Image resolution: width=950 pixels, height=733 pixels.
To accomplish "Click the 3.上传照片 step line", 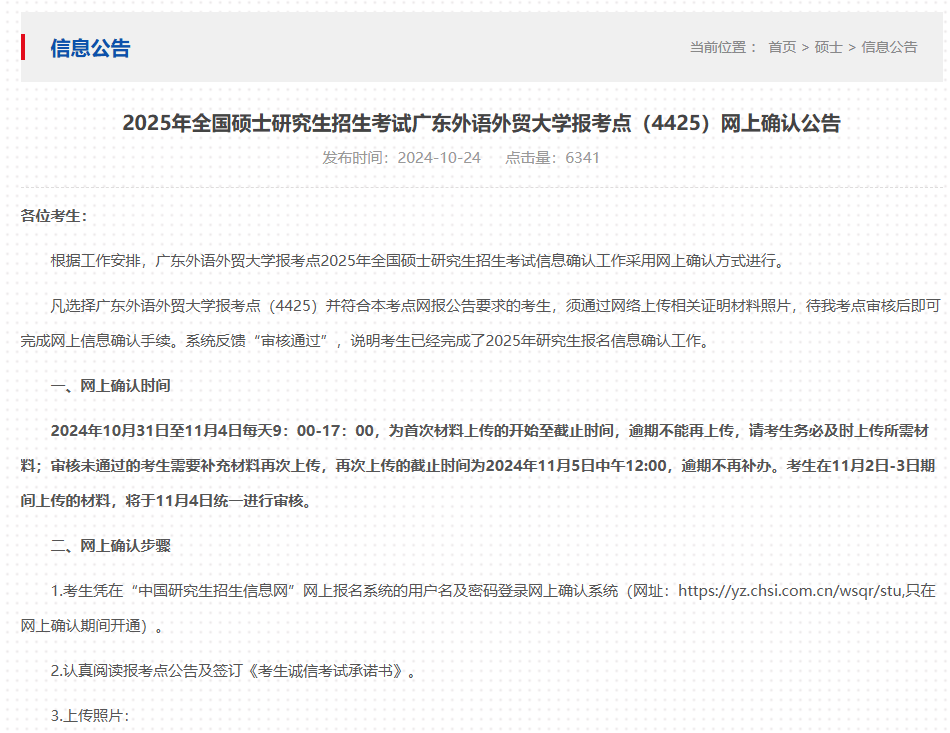I will coord(90,715).
